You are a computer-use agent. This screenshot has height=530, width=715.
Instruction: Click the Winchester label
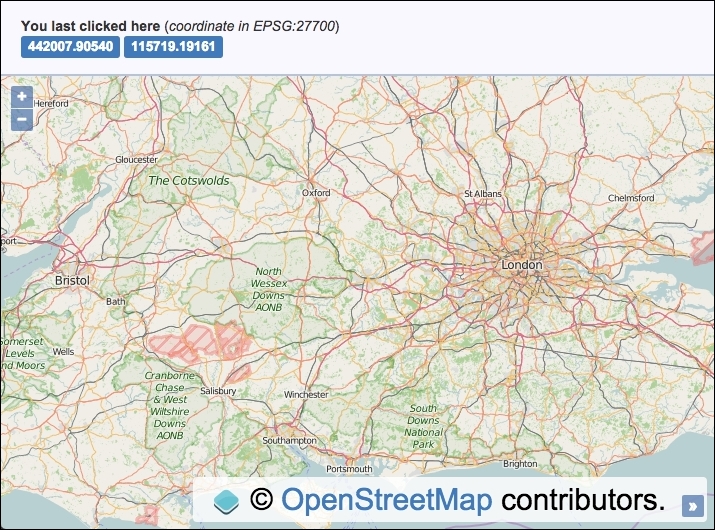pyautogui.click(x=306, y=395)
